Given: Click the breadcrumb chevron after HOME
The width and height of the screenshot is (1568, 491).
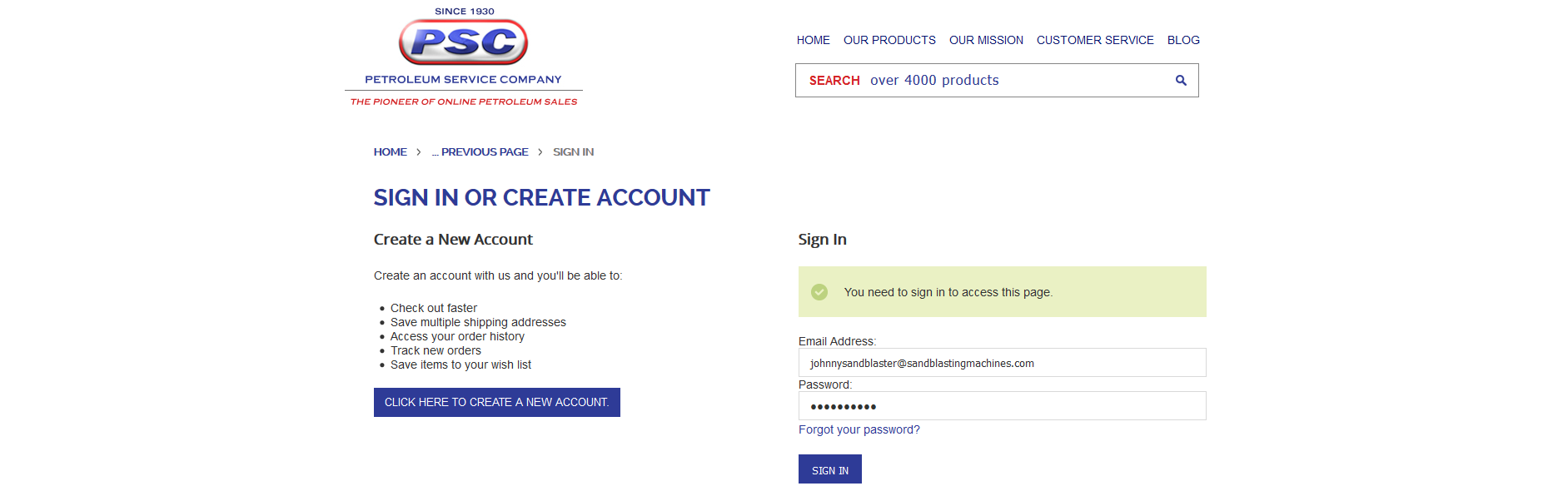Looking at the screenshot, I should click(x=419, y=152).
